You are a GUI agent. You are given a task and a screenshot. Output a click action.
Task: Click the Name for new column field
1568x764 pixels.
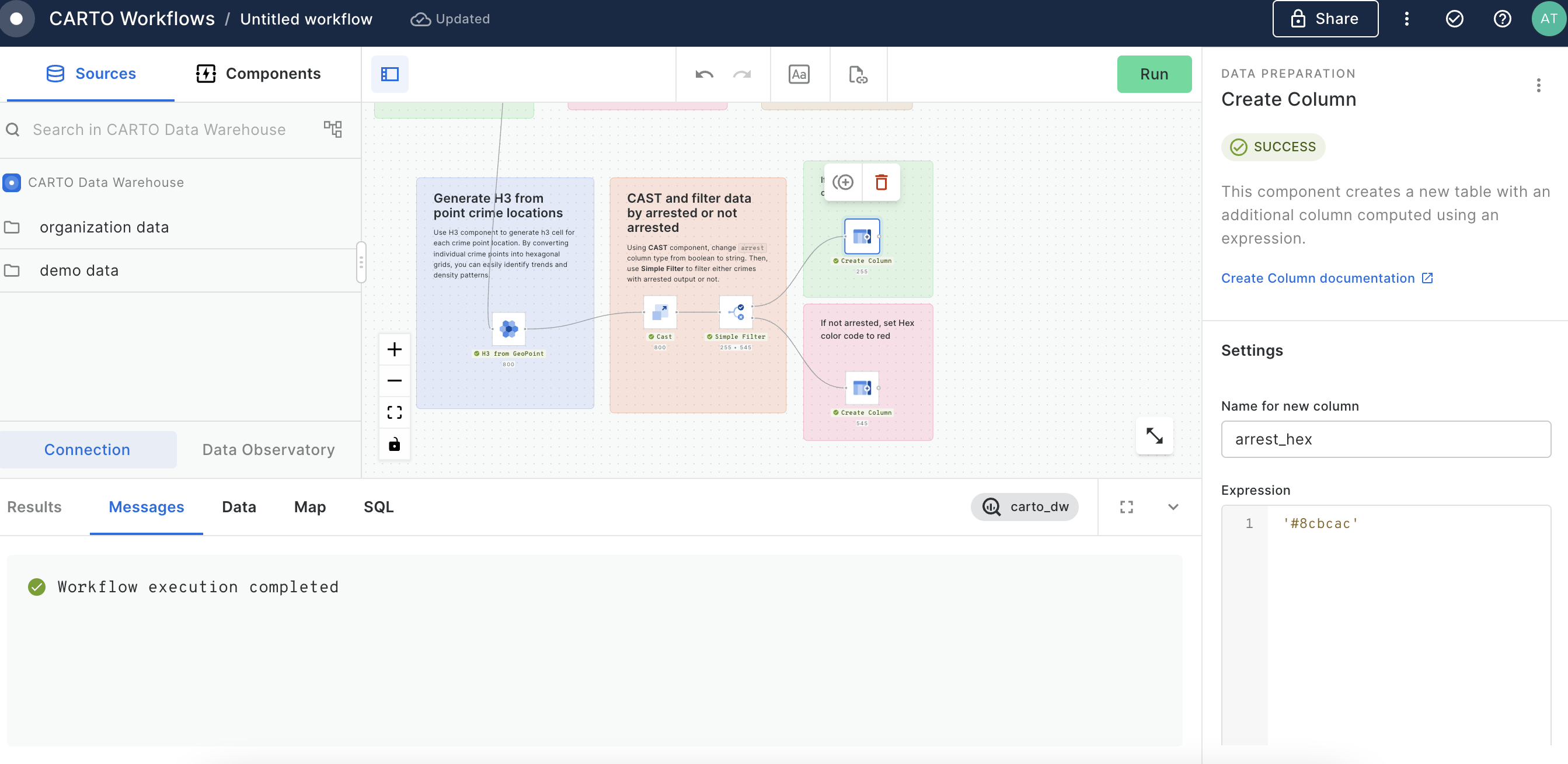(1385, 439)
